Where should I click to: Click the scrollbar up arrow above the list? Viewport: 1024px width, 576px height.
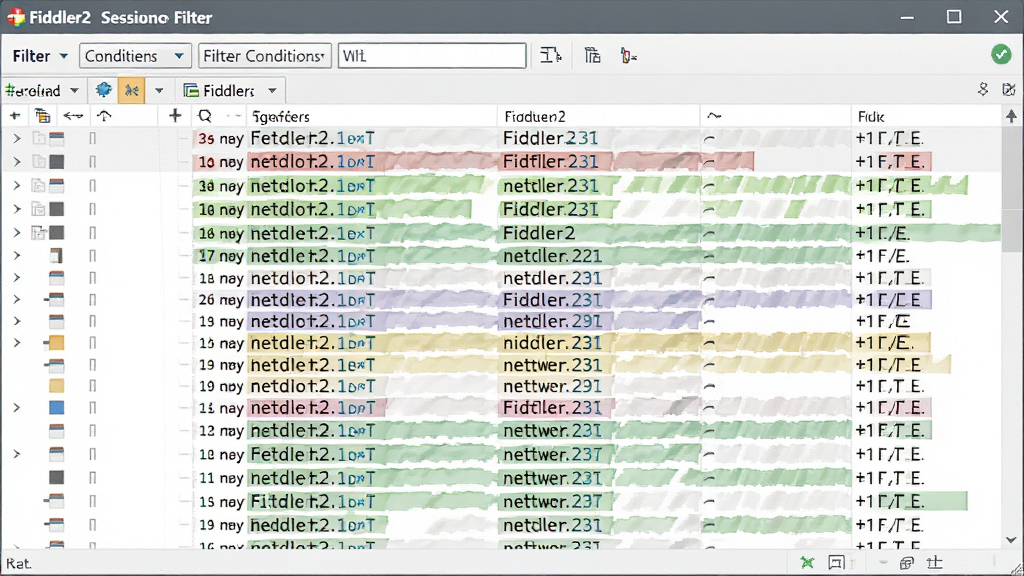pos(1011,116)
